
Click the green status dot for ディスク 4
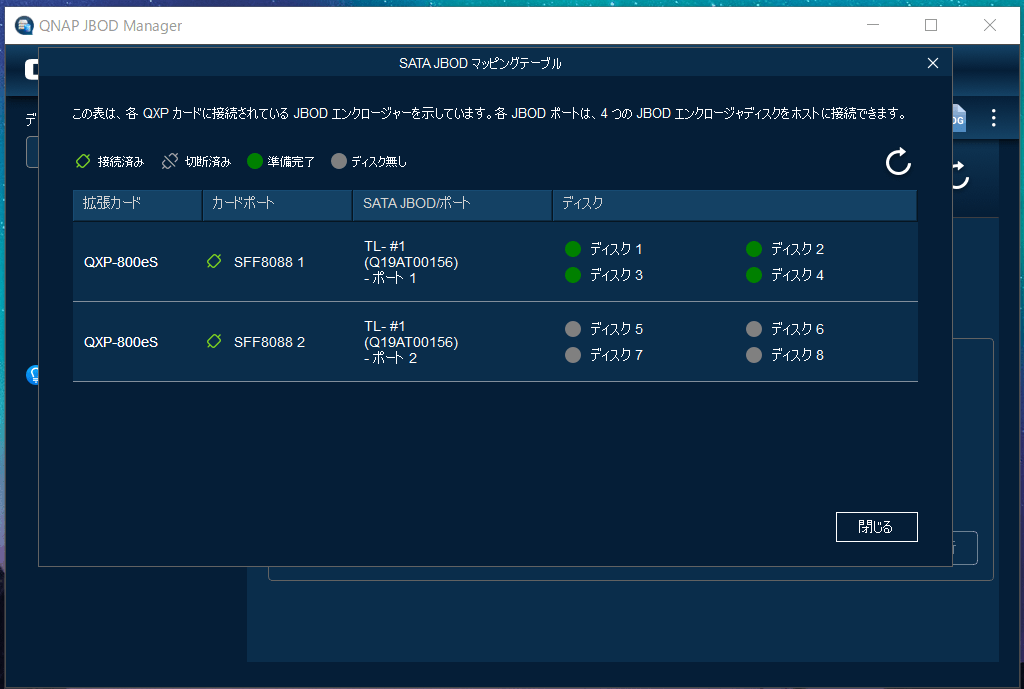point(754,275)
